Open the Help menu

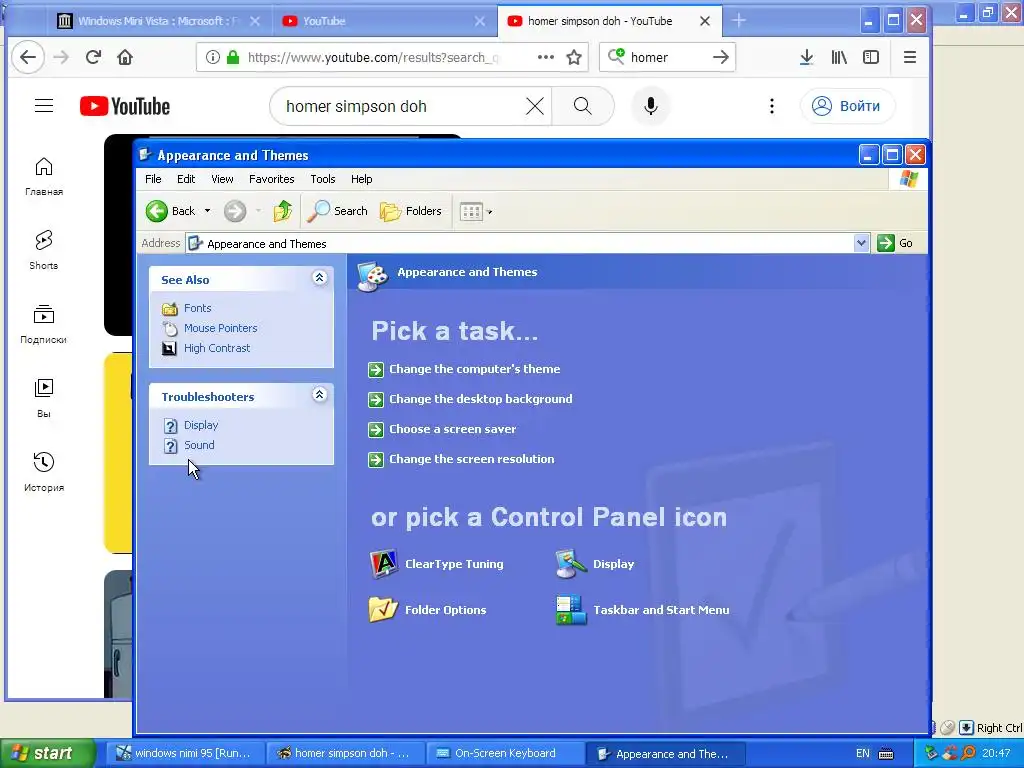coord(361,179)
